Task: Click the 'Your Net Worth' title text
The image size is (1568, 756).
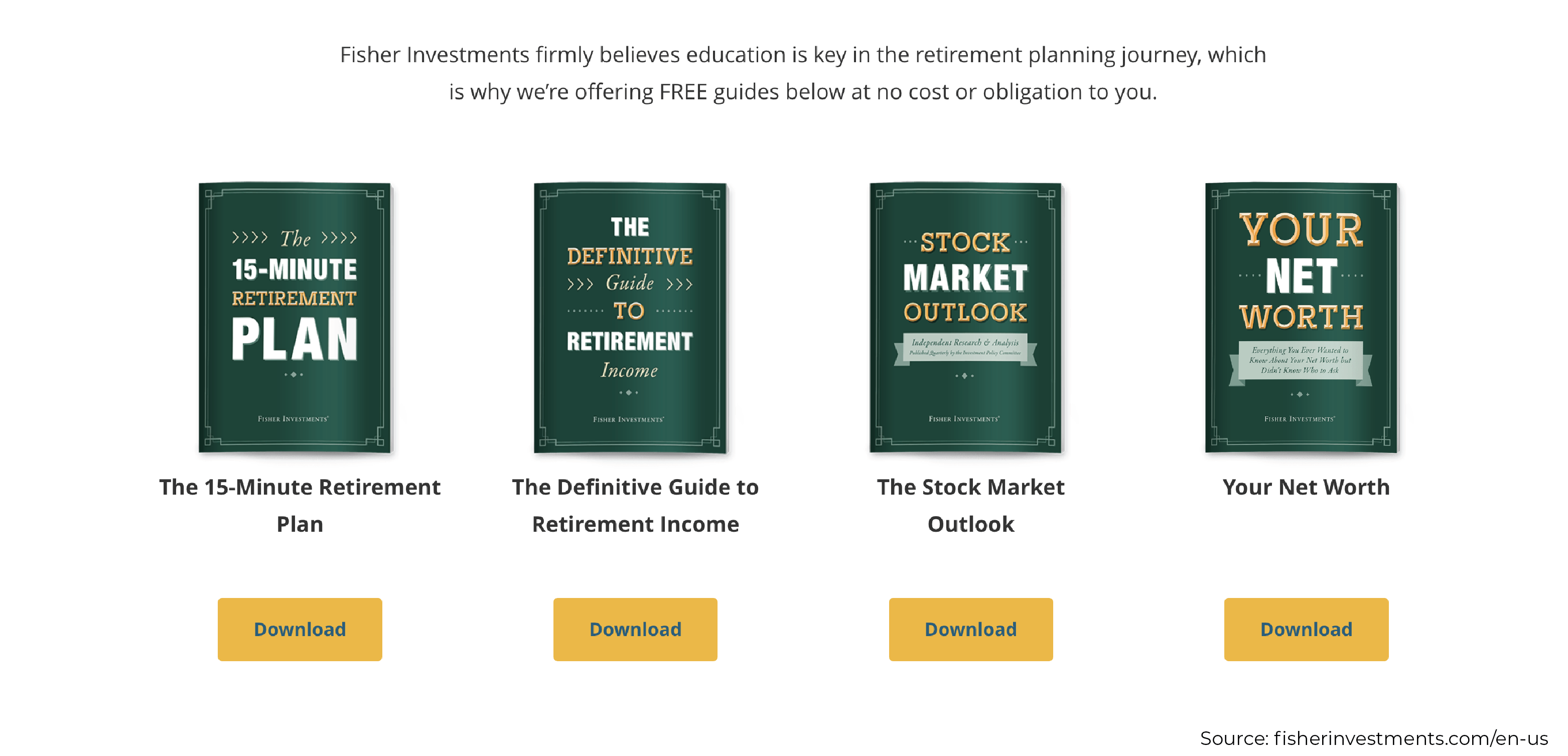Action: pos(1306,487)
